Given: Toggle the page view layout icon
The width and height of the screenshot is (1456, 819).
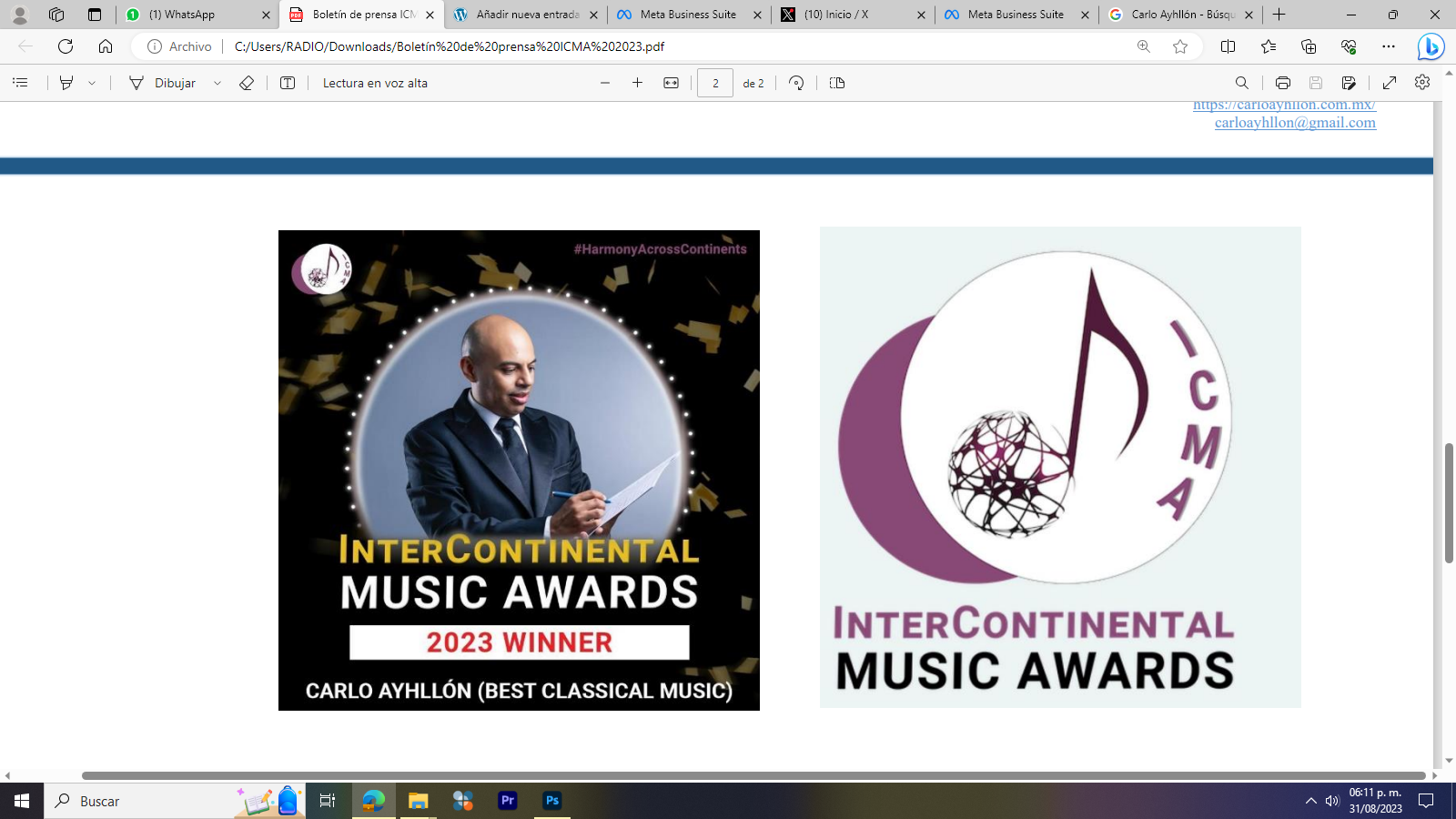Looking at the screenshot, I should click(x=837, y=83).
